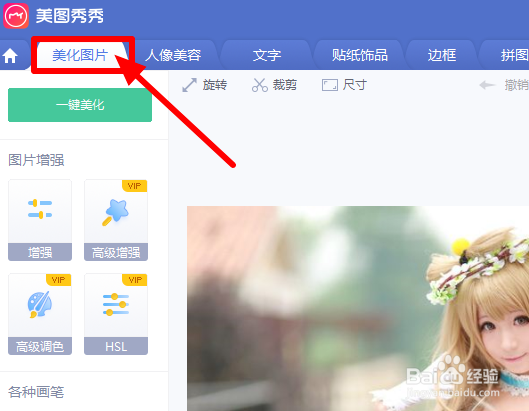Open the 尺寸 size tool
This screenshot has width=529, height=411.
(344, 85)
